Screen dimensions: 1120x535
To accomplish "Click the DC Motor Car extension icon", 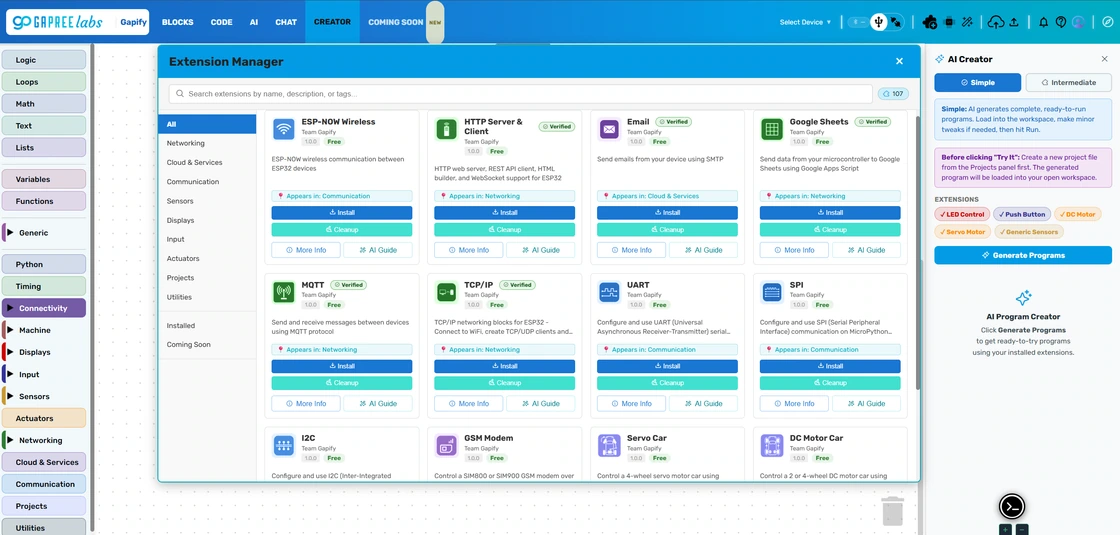I will [772, 445].
